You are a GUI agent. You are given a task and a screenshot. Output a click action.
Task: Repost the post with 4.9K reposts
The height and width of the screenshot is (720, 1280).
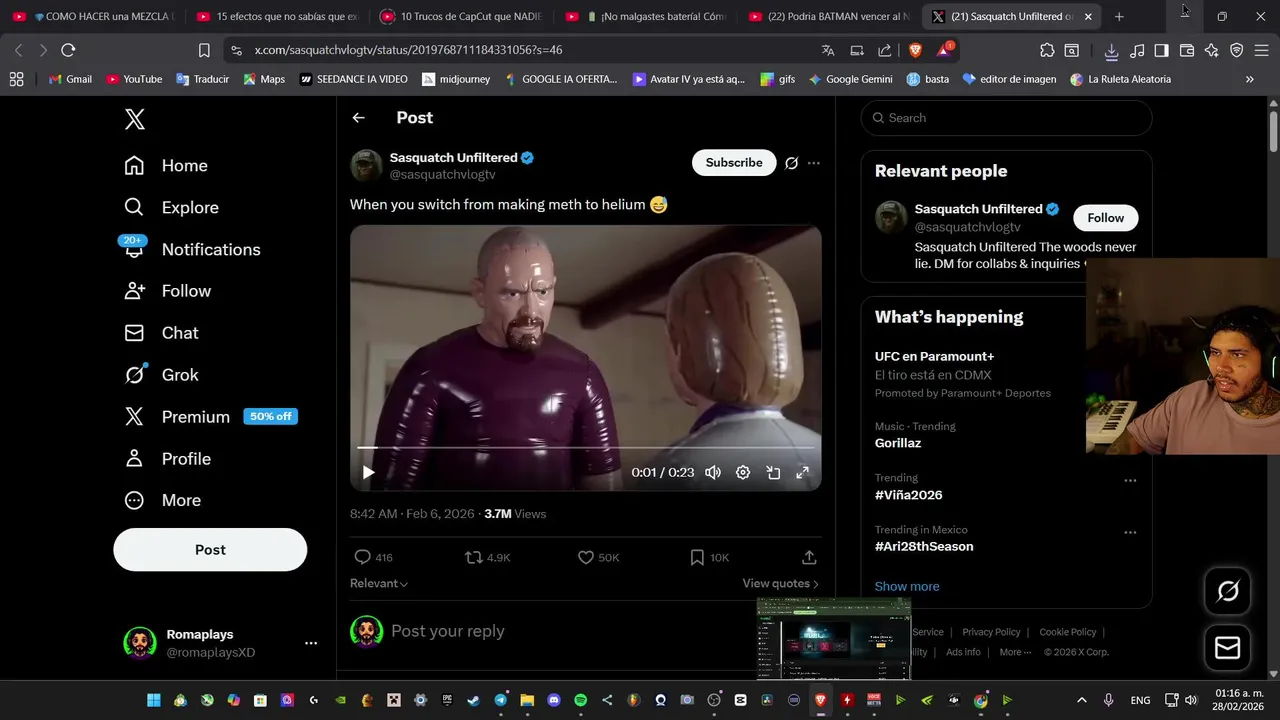488,558
